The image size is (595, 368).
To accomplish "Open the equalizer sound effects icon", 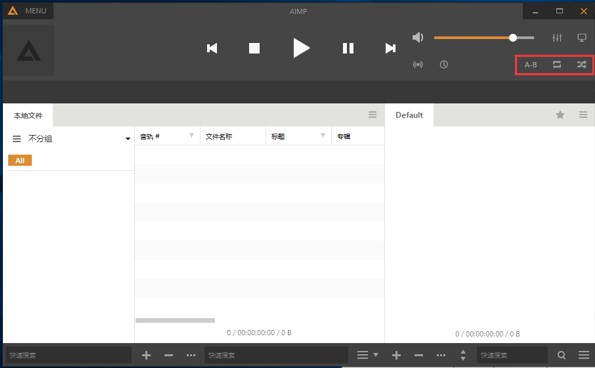I will (557, 38).
